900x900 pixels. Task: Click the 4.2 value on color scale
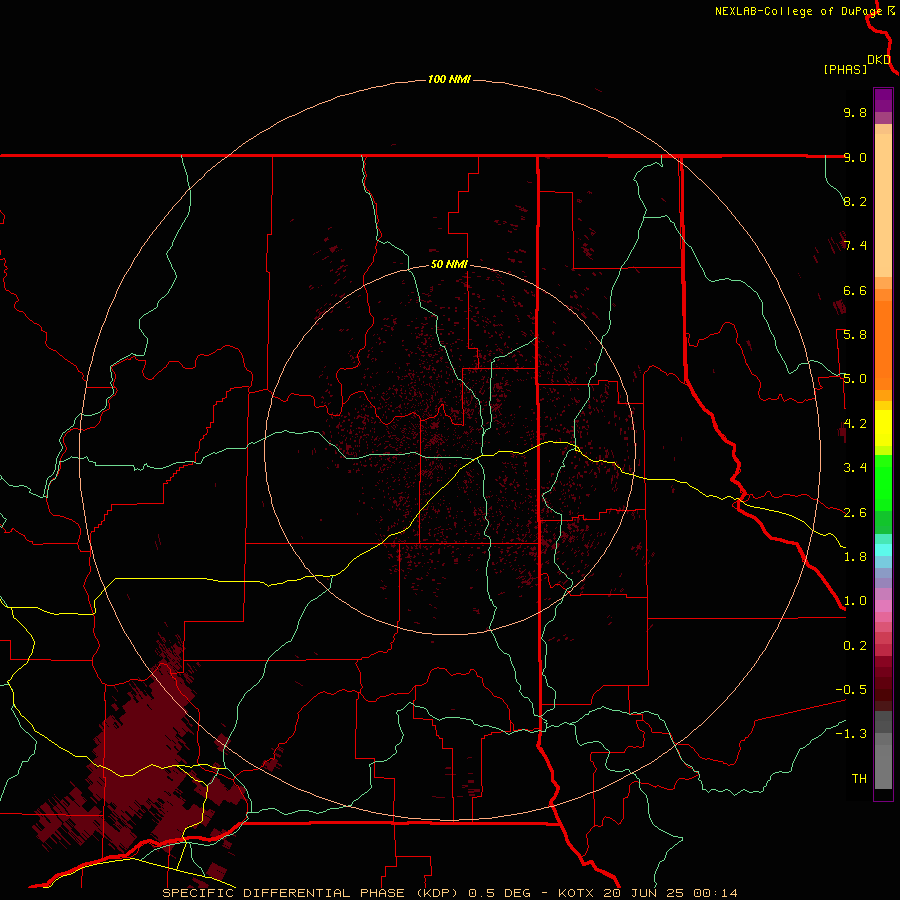click(x=855, y=424)
